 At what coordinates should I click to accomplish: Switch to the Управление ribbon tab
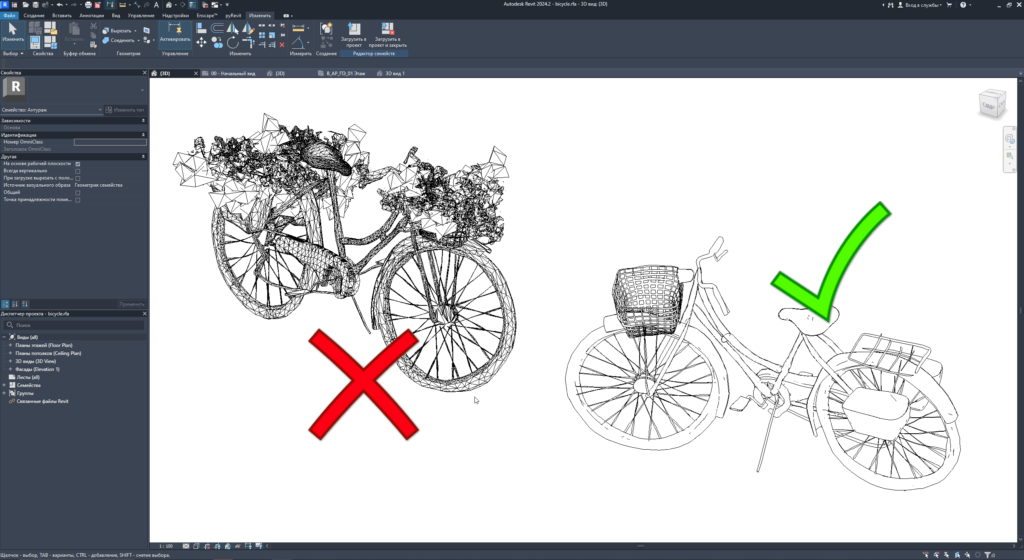click(x=141, y=15)
